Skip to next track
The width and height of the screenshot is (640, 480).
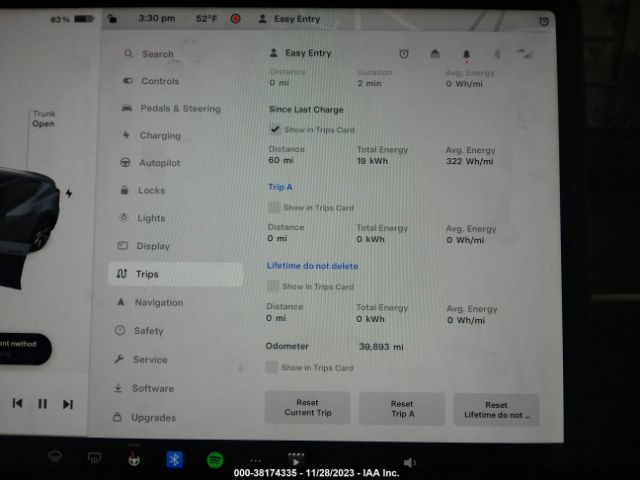point(68,404)
